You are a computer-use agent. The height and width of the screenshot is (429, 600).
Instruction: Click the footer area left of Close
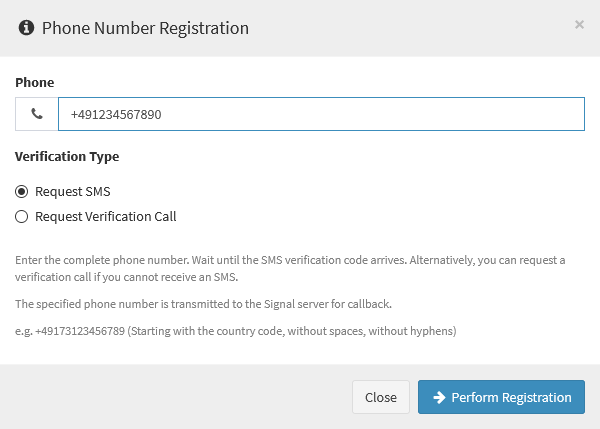point(176,397)
